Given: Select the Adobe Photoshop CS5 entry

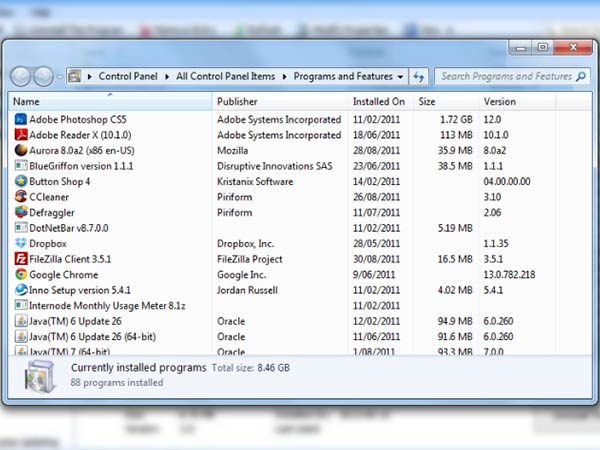Looking at the screenshot, I should point(78,119).
